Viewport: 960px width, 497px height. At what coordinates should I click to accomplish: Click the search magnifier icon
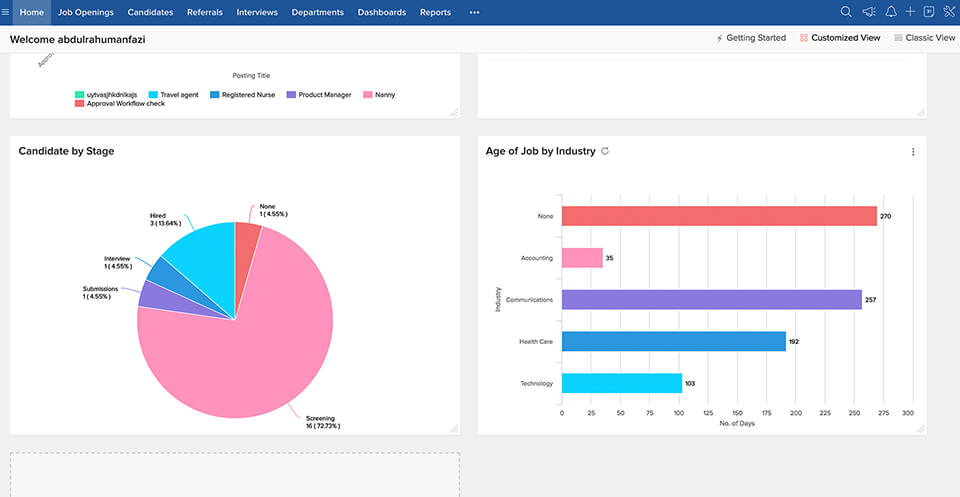click(846, 12)
